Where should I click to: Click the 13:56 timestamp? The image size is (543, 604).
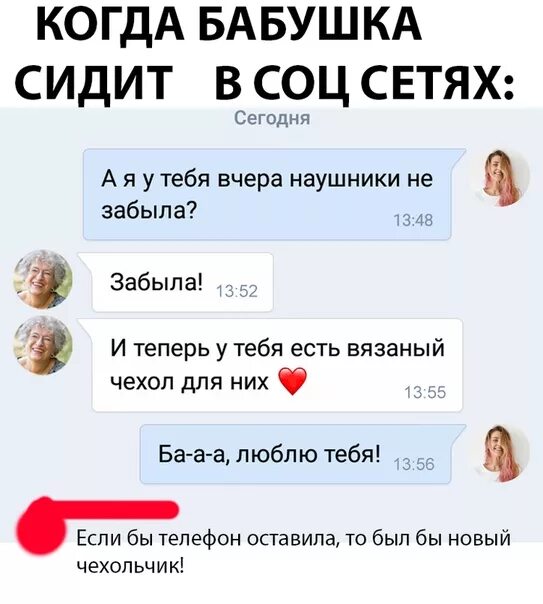(414, 465)
